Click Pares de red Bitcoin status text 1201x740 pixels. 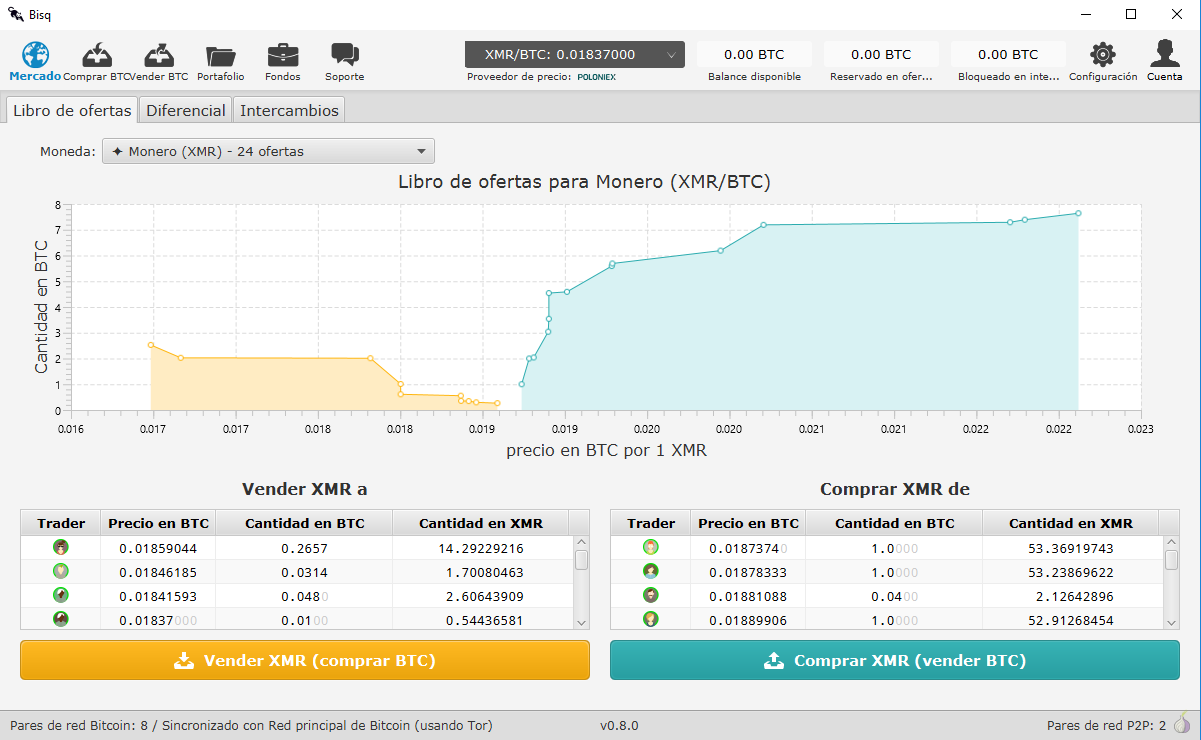coord(251,725)
